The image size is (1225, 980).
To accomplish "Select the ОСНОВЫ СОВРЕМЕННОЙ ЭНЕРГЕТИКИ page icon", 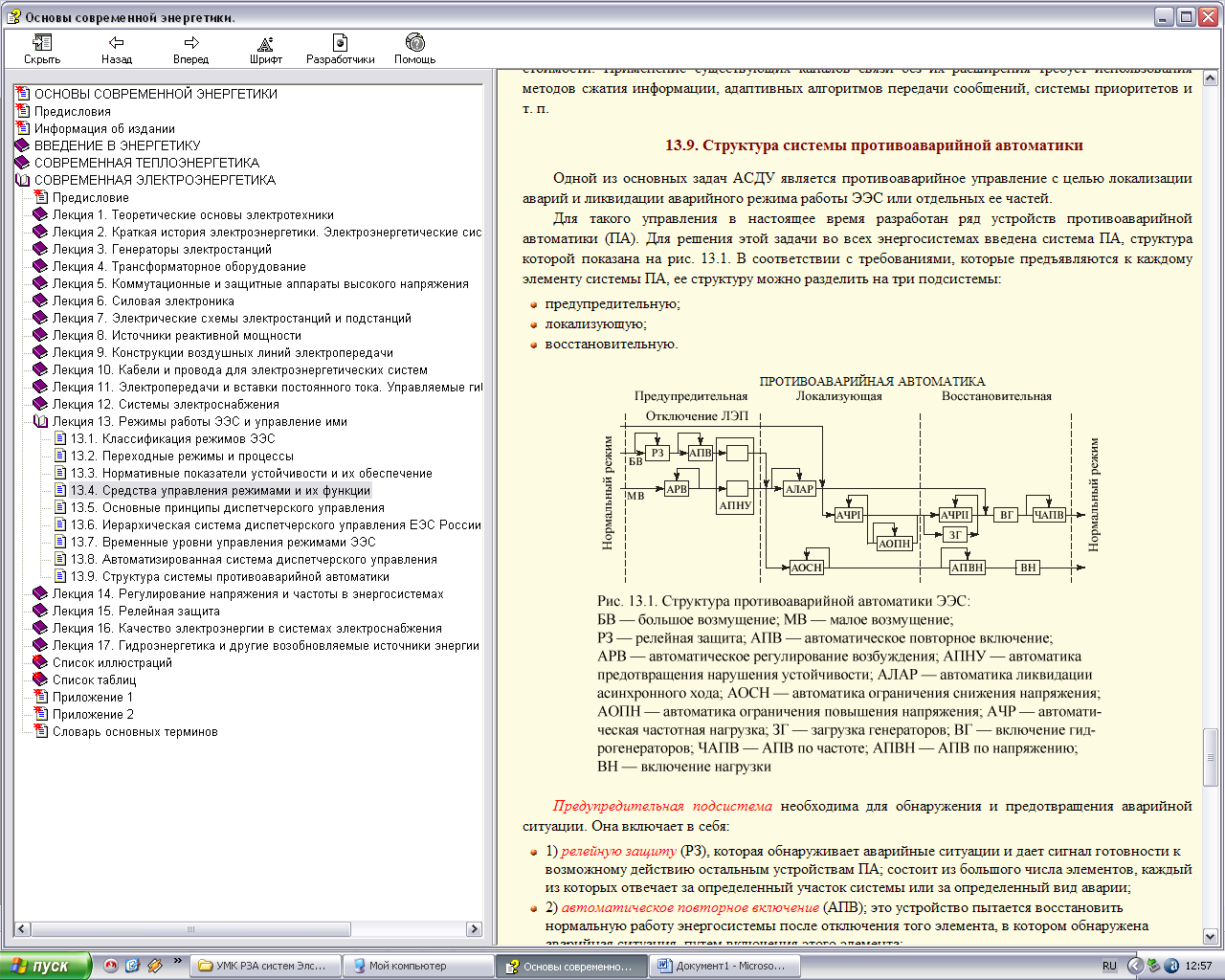I will tap(23, 94).
